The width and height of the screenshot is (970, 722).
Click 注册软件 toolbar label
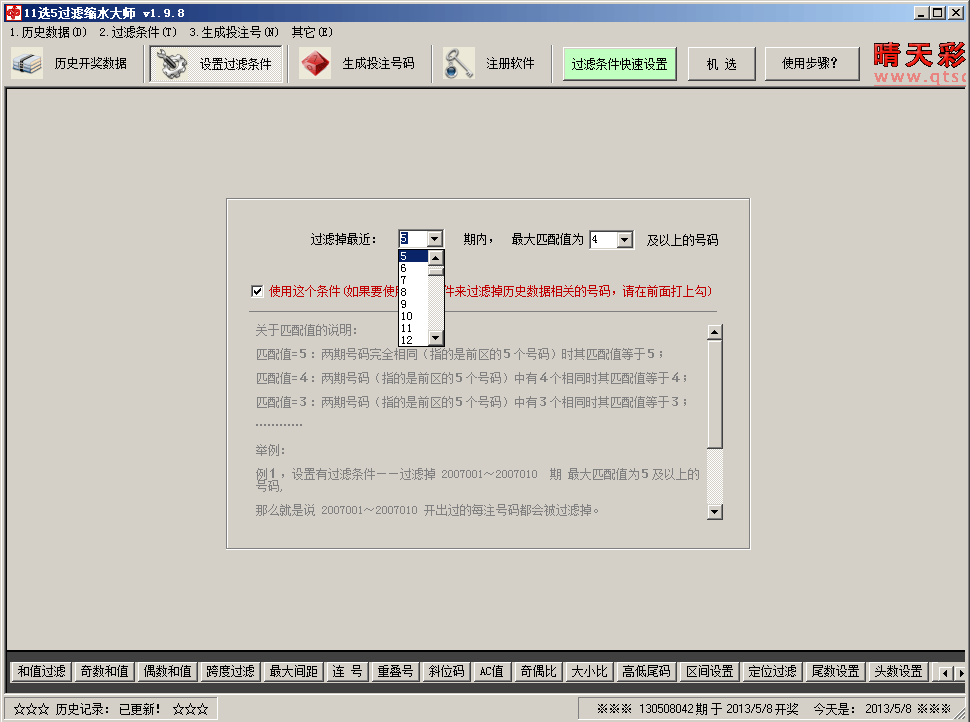point(510,63)
